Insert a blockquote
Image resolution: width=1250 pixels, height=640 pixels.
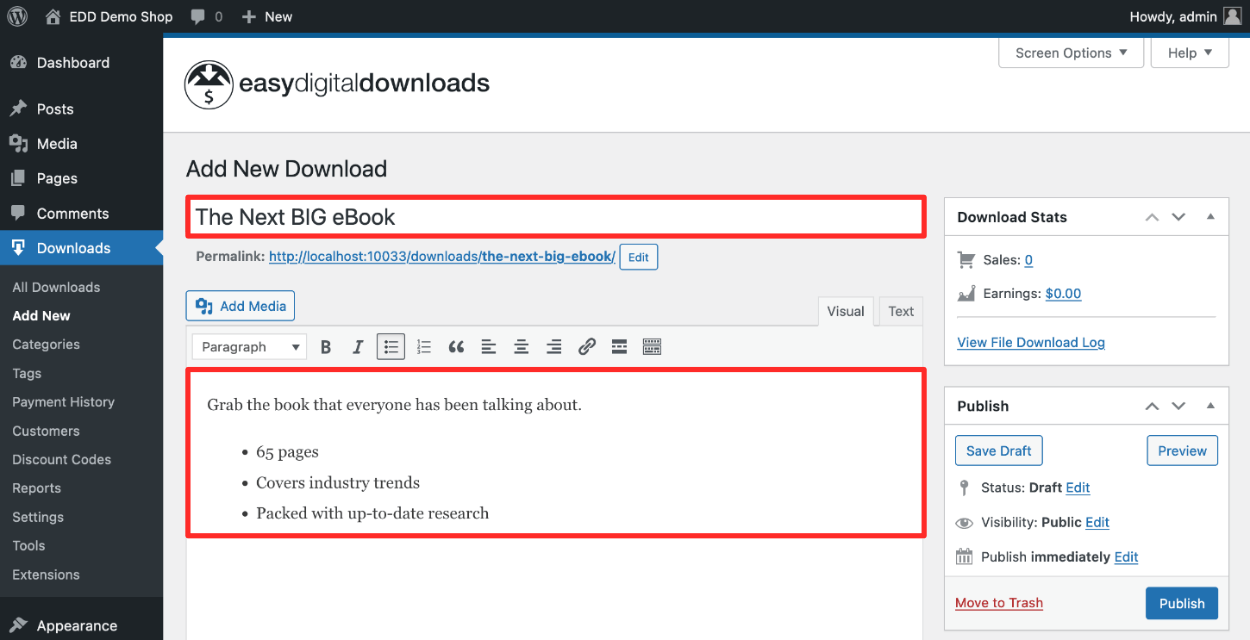456,347
